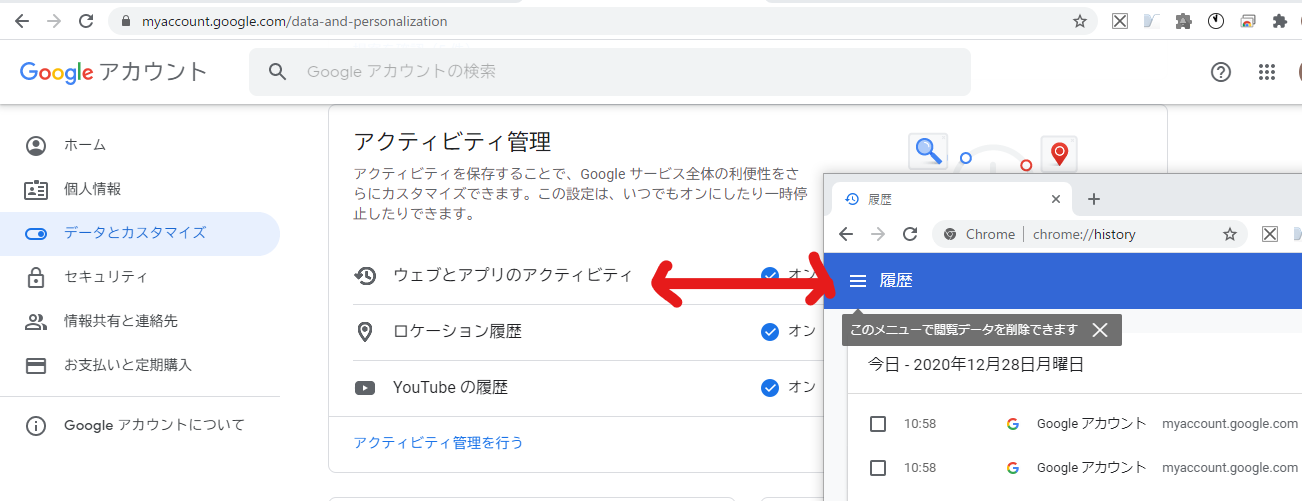Check the second 10:58 Google アカウント history entry
Viewport: 1302px width, 501px height.
(x=878, y=468)
